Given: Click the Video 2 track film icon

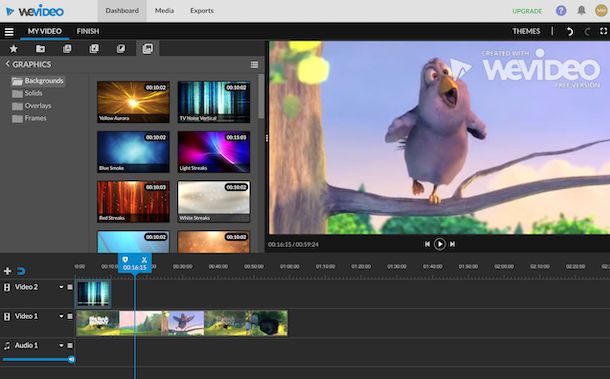Looking at the screenshot, I should click(7, 287).
